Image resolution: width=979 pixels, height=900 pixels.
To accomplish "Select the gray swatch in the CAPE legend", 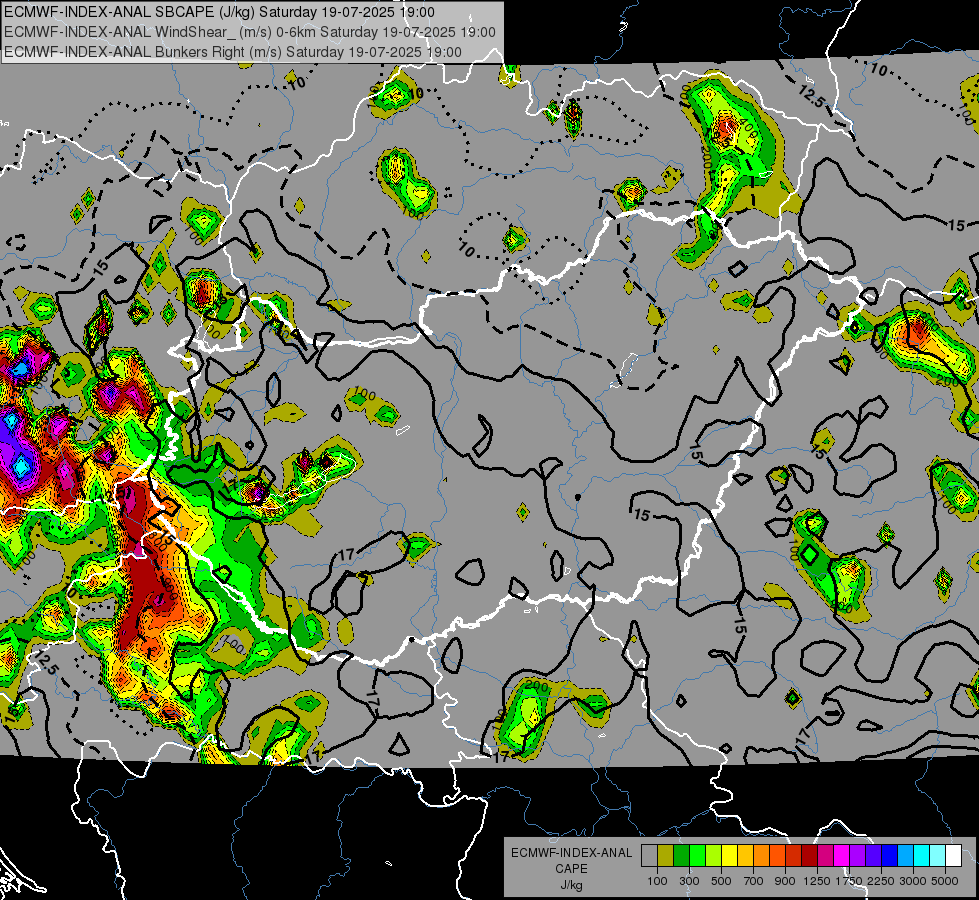I will coord(649,855).
